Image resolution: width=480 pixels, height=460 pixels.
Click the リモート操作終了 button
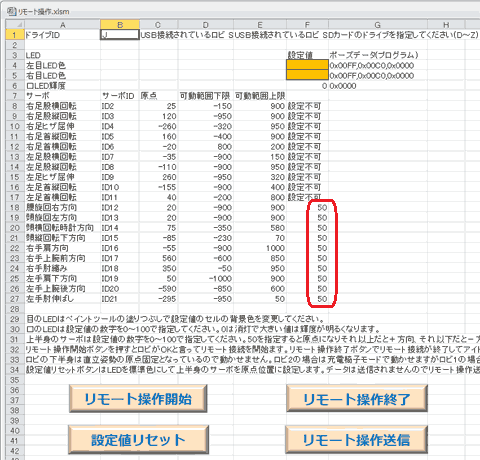click(x=357, y=399)
